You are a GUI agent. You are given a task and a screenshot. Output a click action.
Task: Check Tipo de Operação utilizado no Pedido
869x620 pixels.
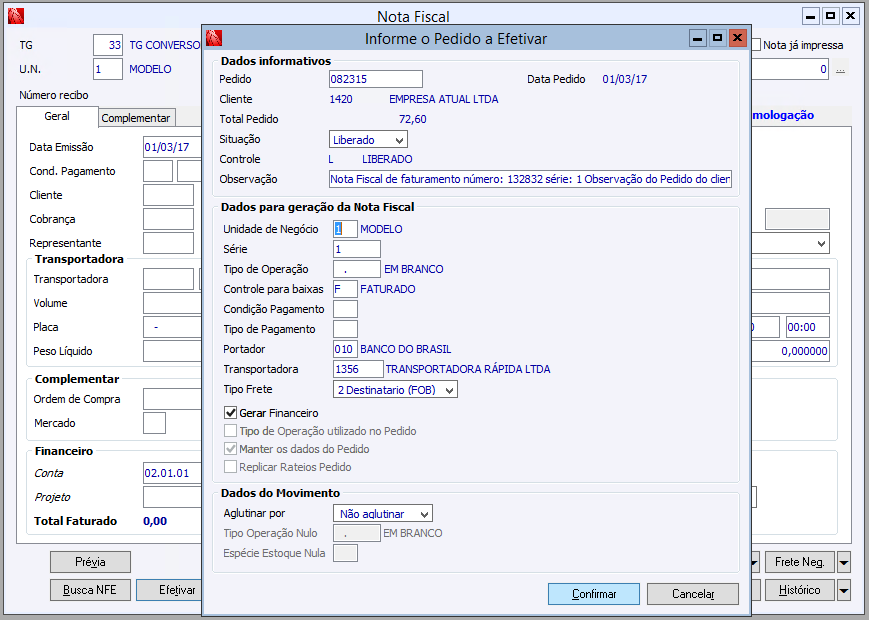click(x=231, y=431)
